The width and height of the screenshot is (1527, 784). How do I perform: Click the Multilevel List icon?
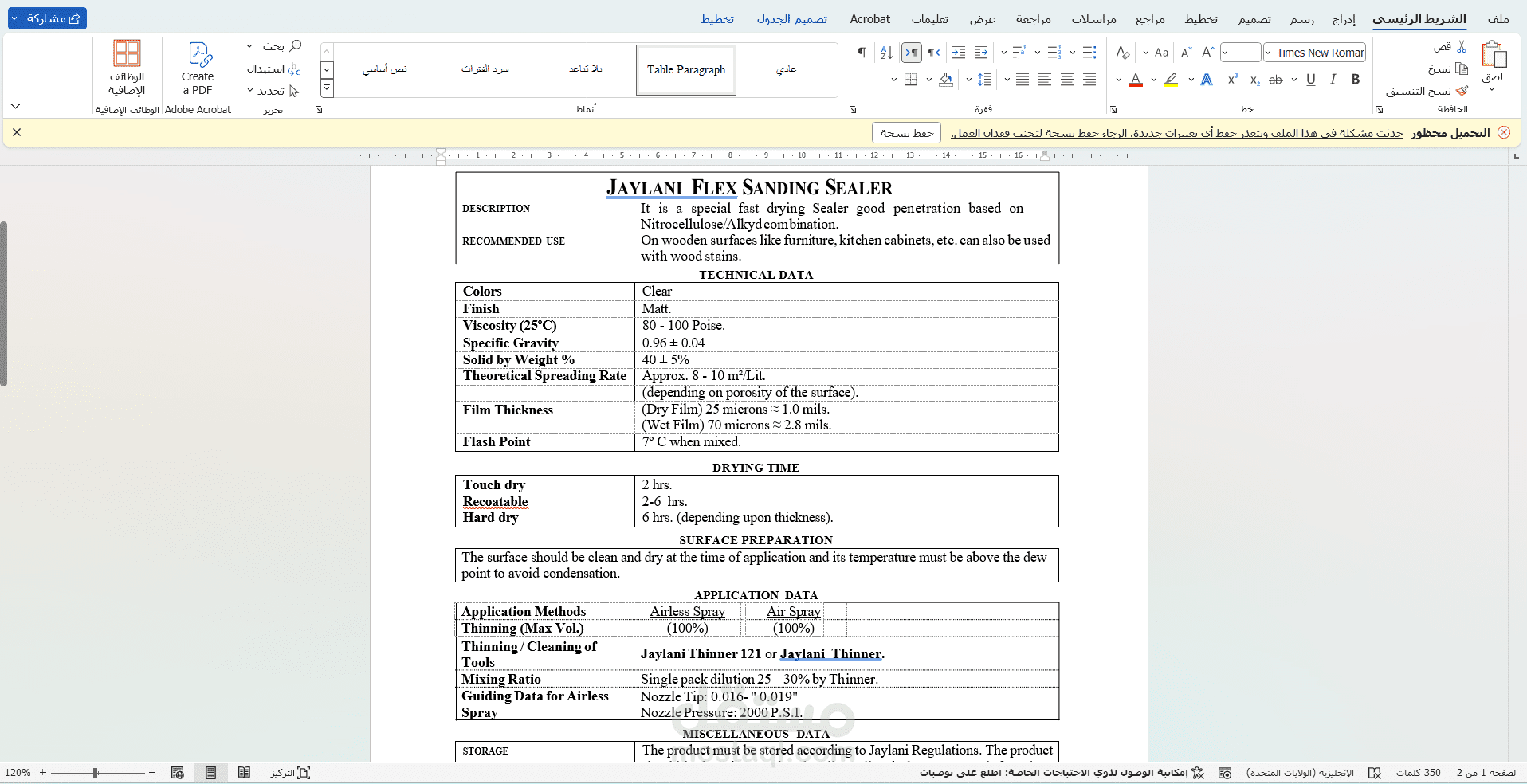(x=1019, y=53)
